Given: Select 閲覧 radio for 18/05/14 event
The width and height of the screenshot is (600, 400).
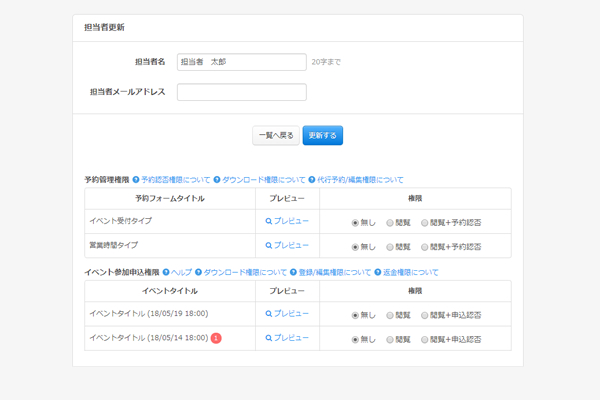Looking at the screenshot, I should (390, 339).
